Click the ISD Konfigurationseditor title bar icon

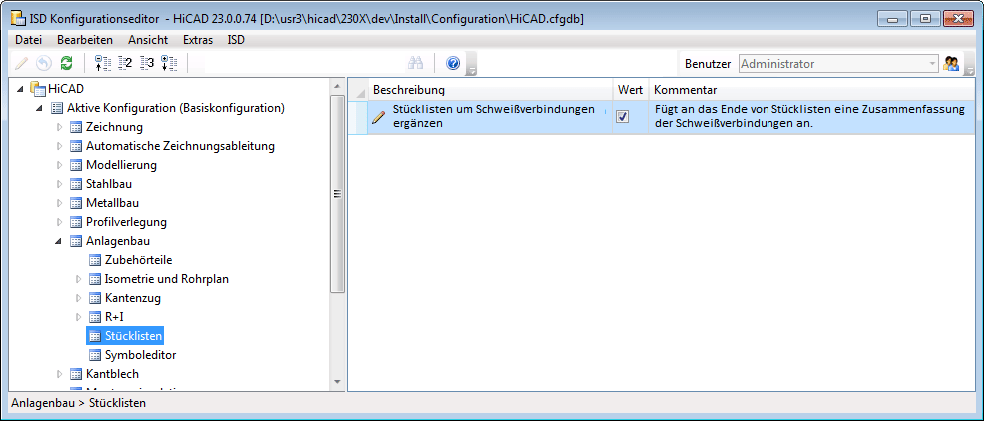click(19, 19)
